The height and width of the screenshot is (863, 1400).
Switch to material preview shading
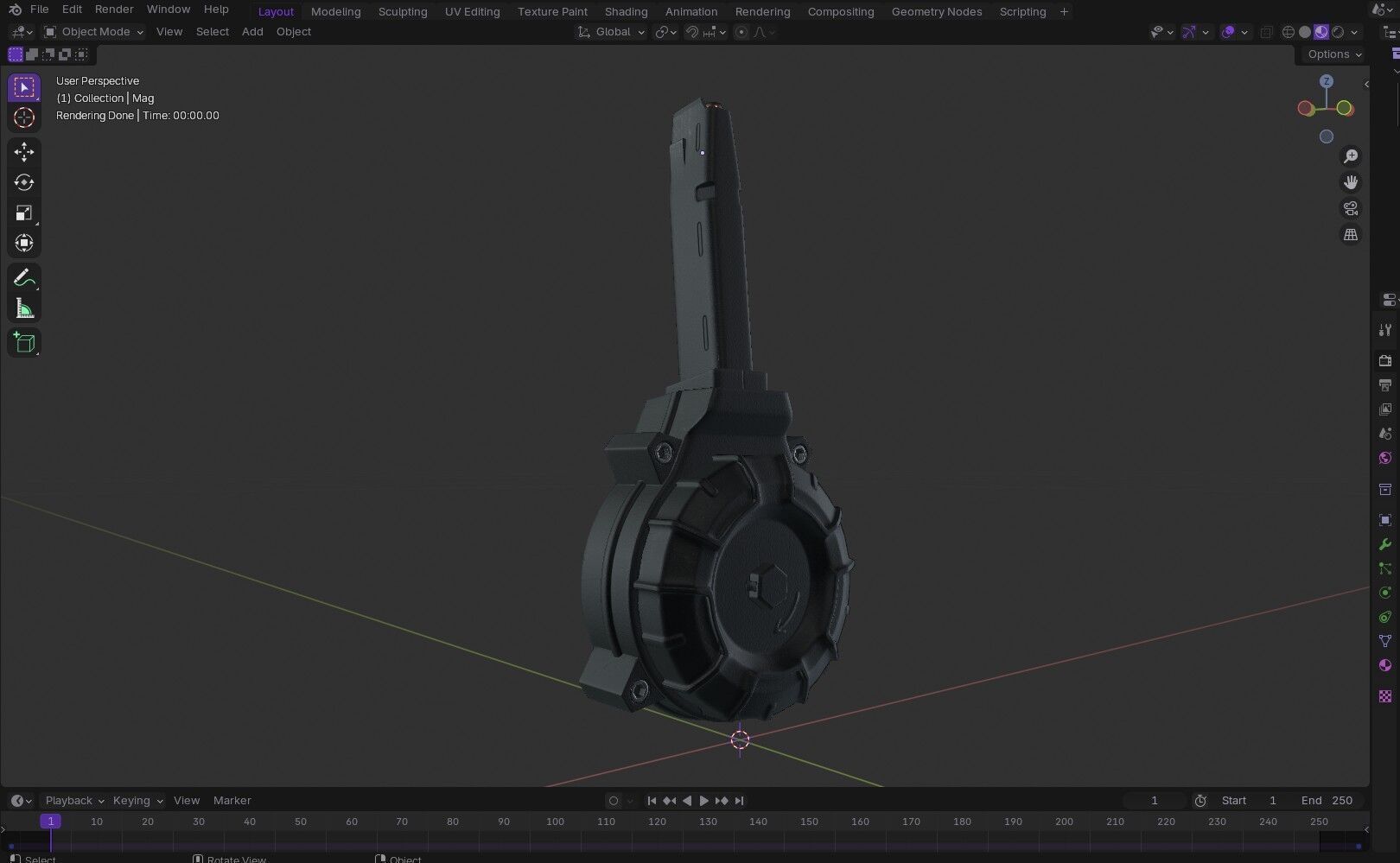(x=1321, y=32)
